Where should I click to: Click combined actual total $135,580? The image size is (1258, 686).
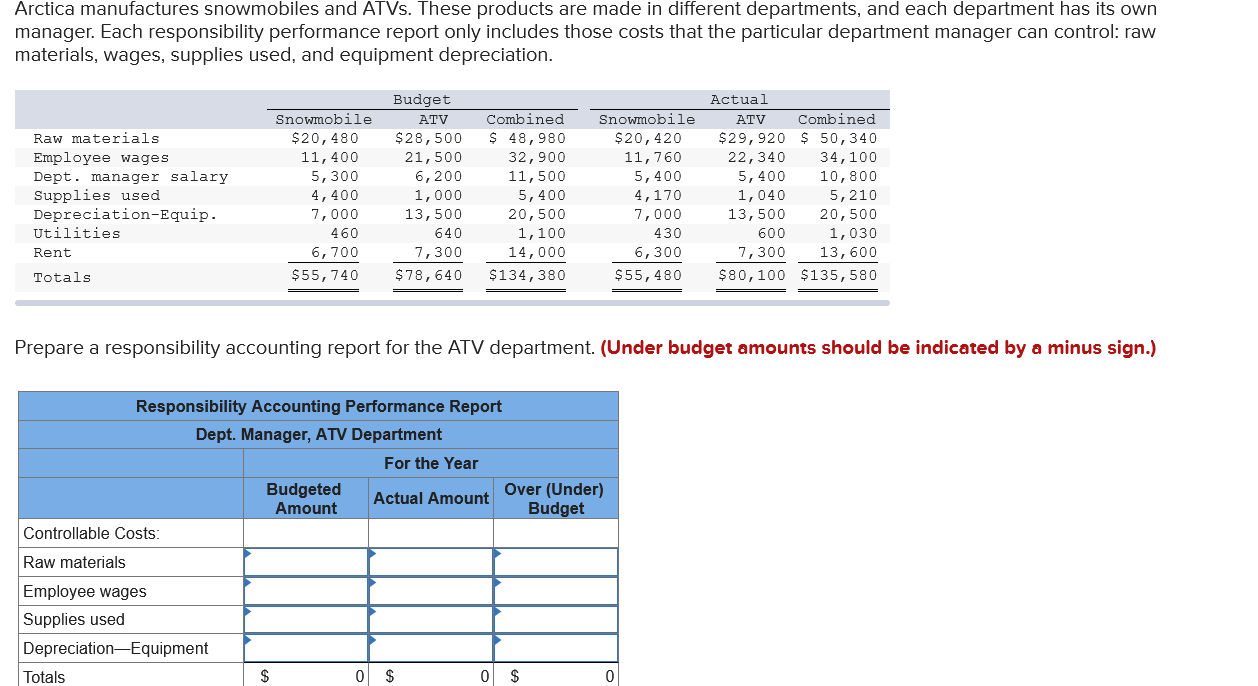(x=839, y=275)
